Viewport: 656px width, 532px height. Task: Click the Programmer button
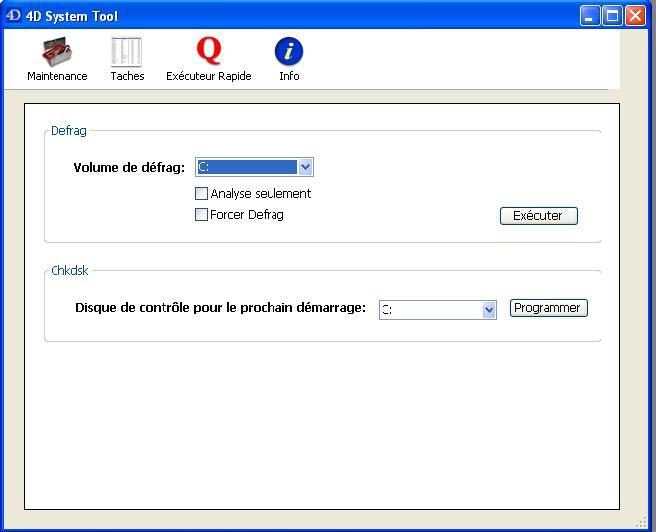[548, 308]
